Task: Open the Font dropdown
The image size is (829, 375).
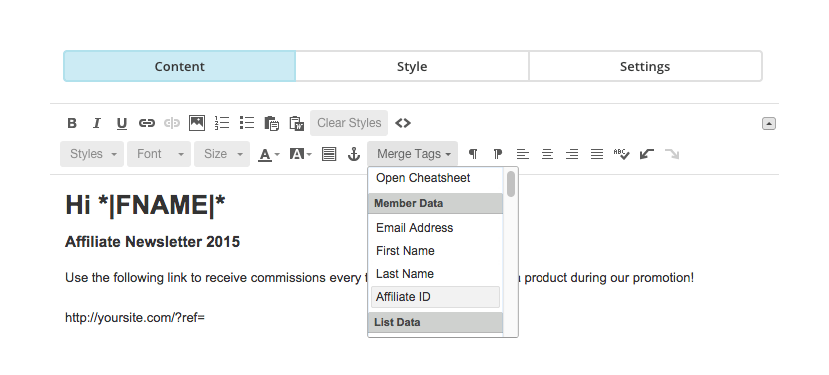Action: (159, 154)
